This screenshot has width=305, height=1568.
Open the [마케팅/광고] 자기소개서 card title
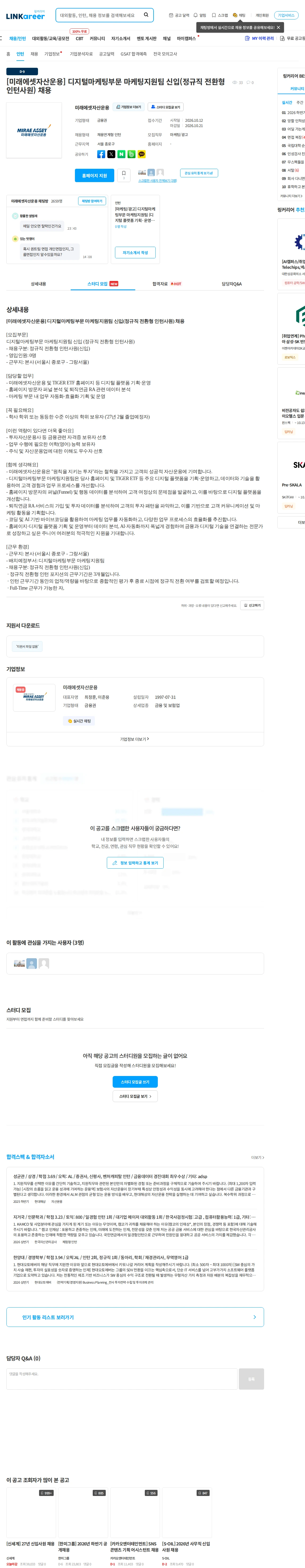[135, 214]
